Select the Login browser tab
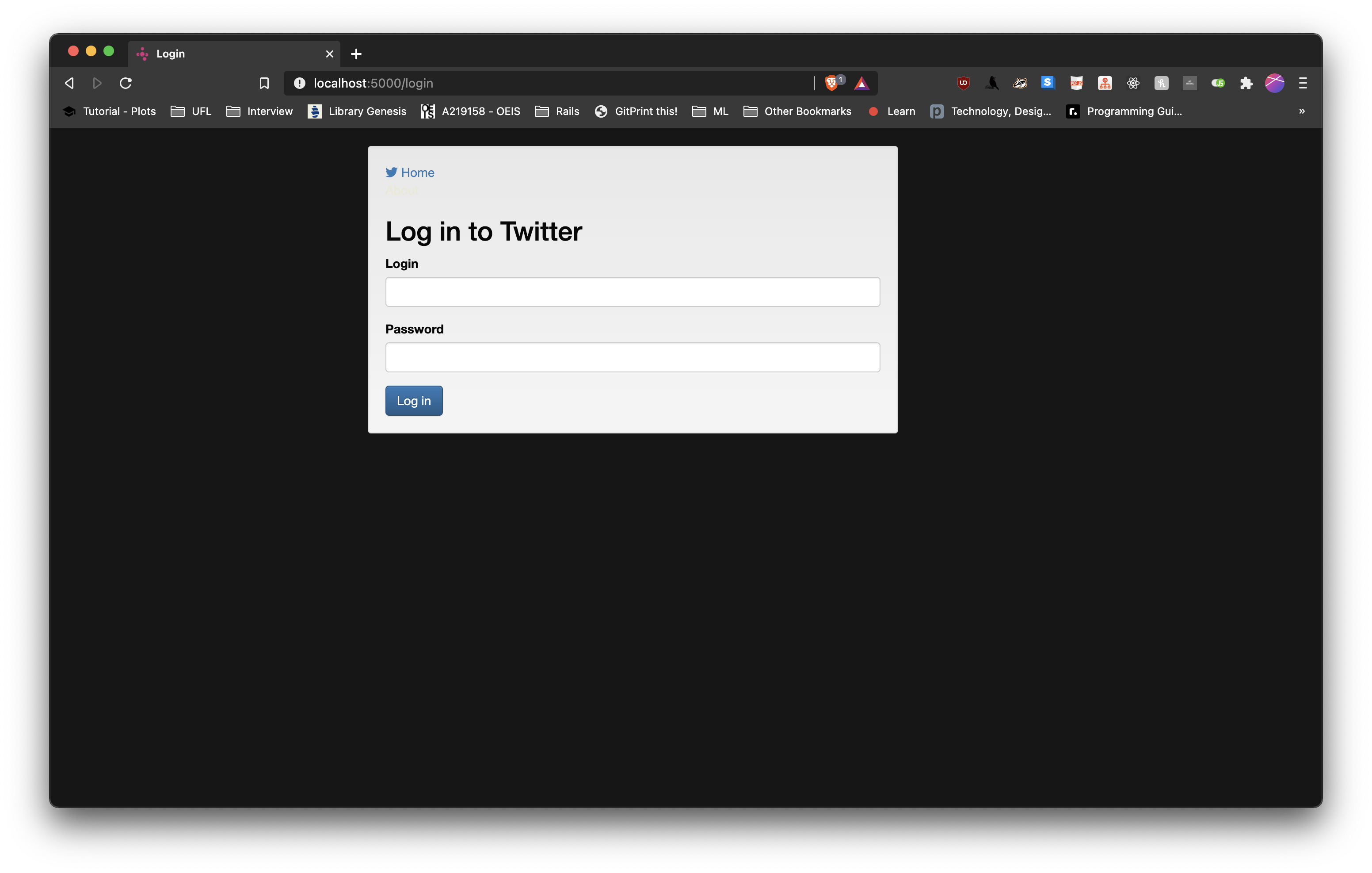This screenshot has width=1372, height=873. (x=228, y=54)
